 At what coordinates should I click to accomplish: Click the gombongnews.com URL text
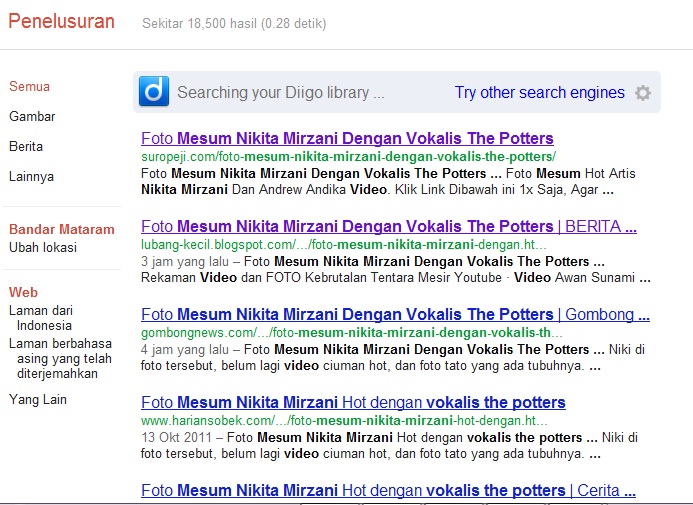[351, 332]
